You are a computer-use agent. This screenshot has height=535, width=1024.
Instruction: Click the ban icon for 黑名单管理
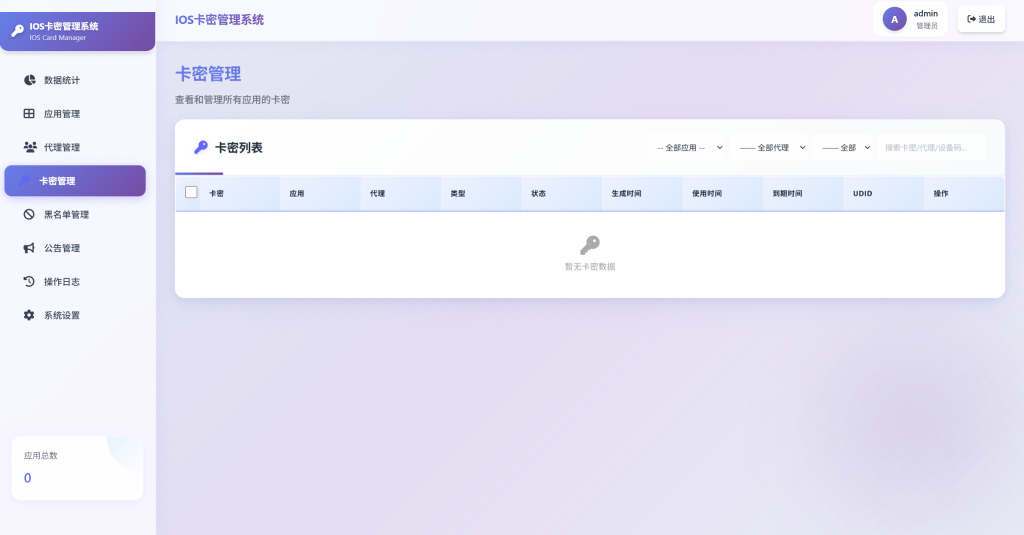(29, 214)
